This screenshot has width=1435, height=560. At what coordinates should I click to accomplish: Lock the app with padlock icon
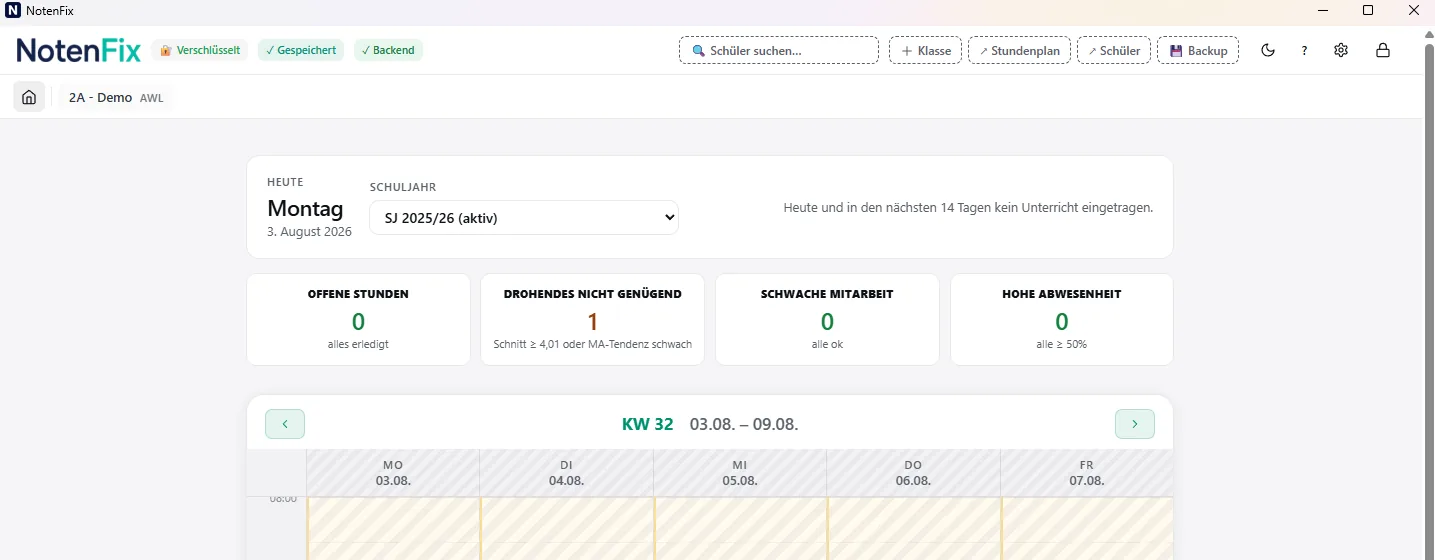coord(1383,50)
